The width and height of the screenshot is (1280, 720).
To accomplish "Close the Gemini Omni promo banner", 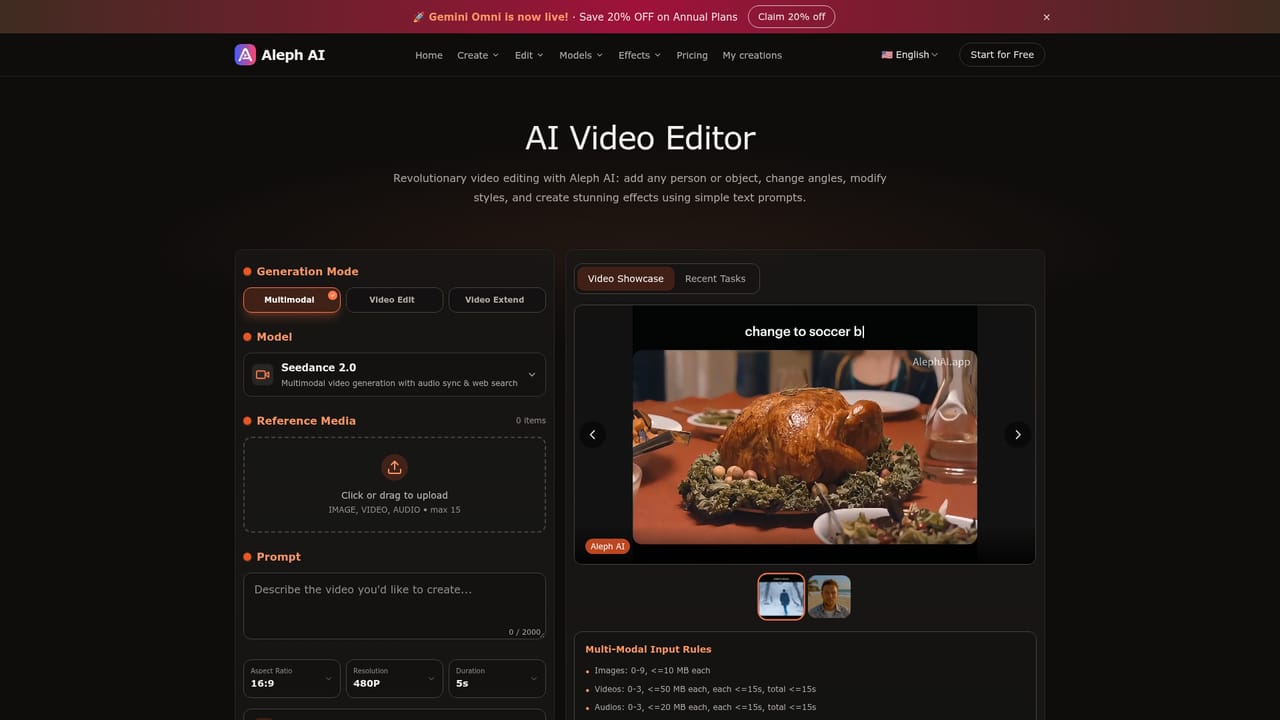I will pos(1046,17).
